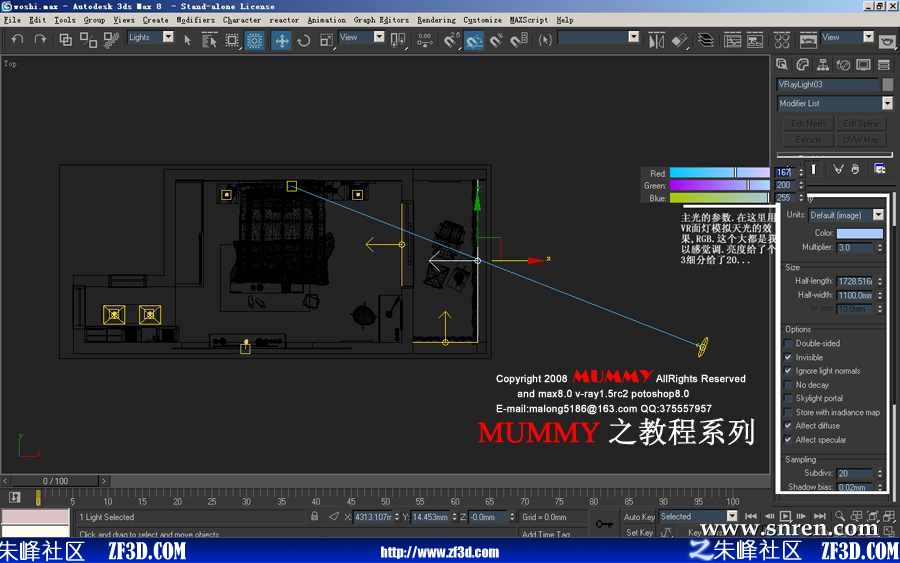Click the Subdivs value field
The image size is (900, 563).
tap(856, 473)
